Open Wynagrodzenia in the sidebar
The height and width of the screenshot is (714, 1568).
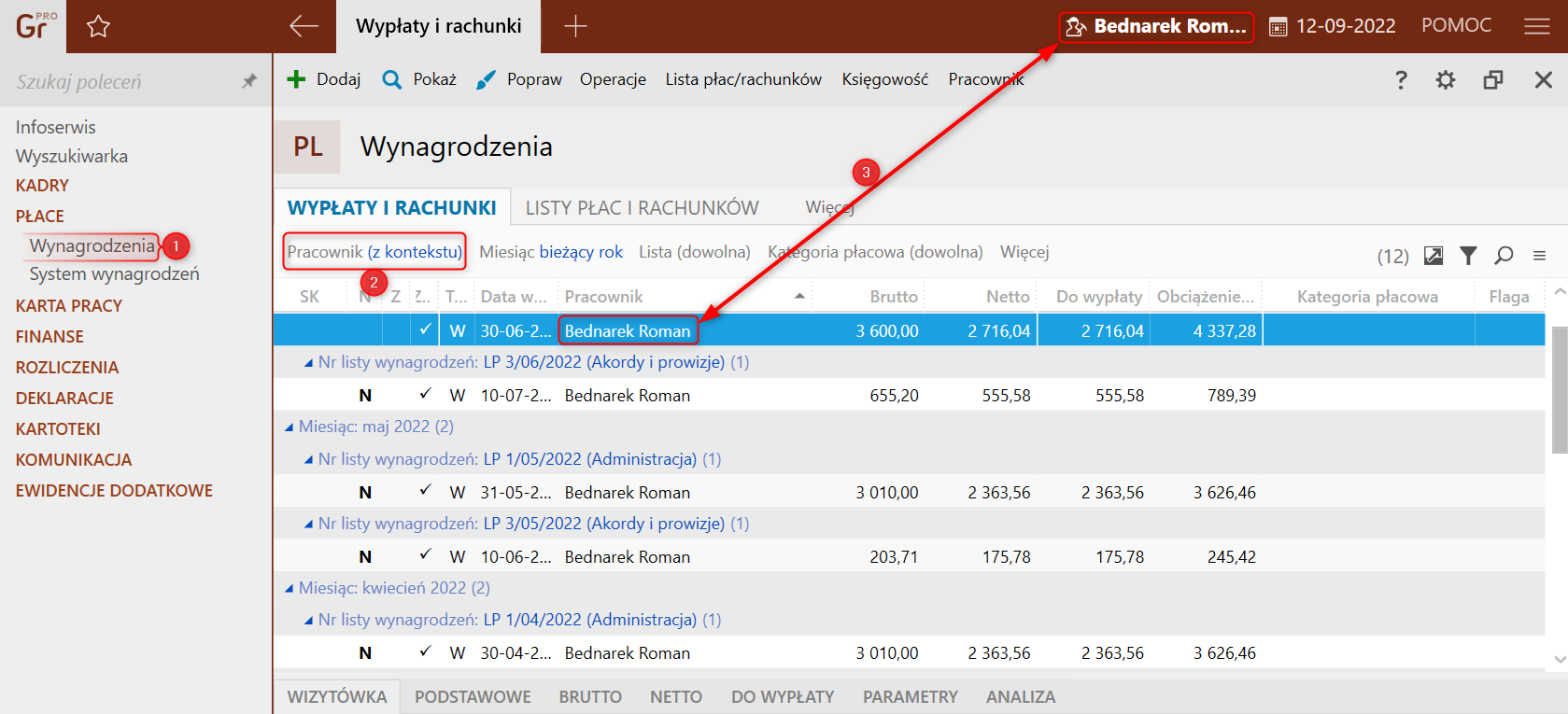[92, 245]
